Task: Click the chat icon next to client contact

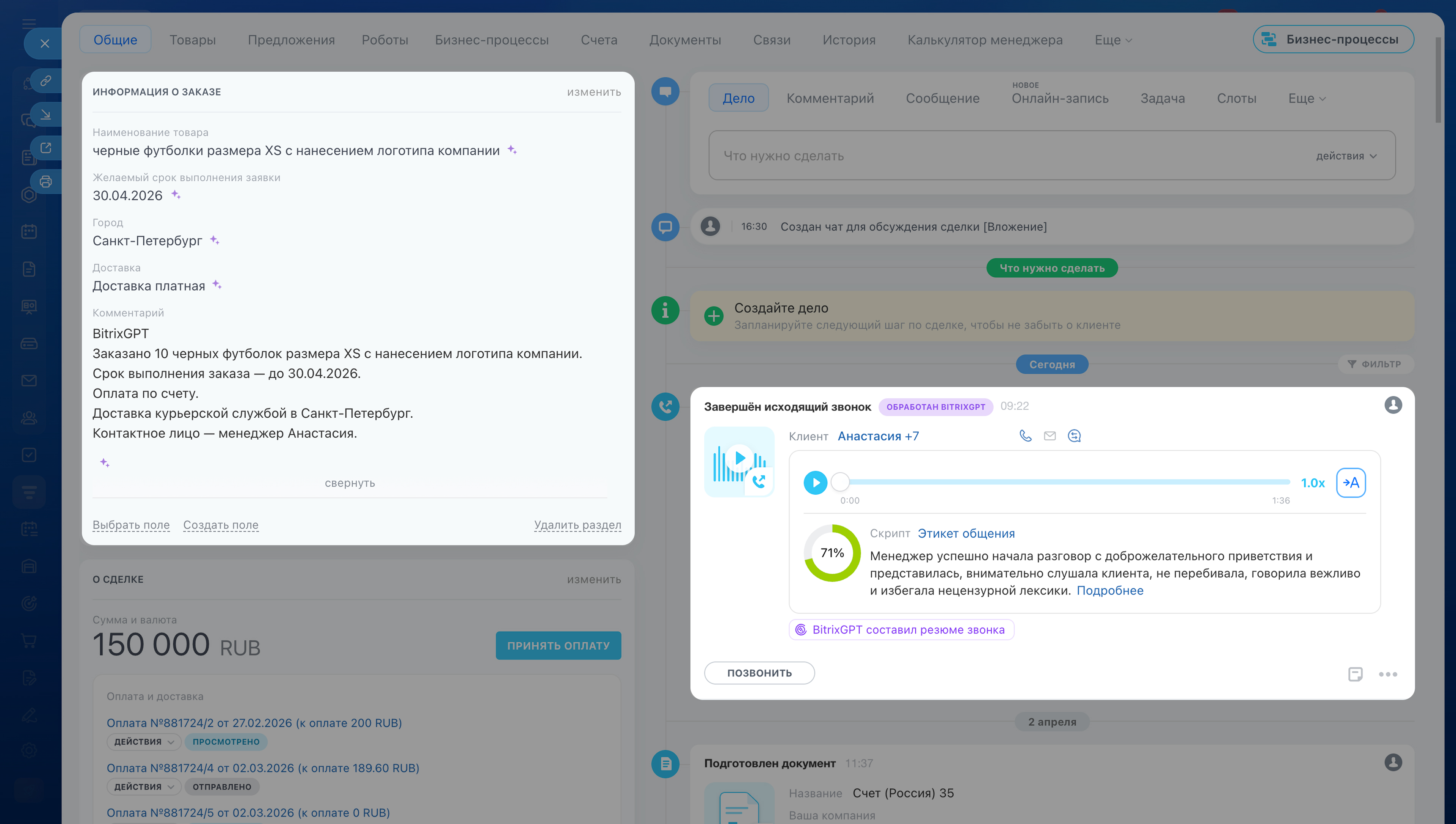Action: (1074, 436)
